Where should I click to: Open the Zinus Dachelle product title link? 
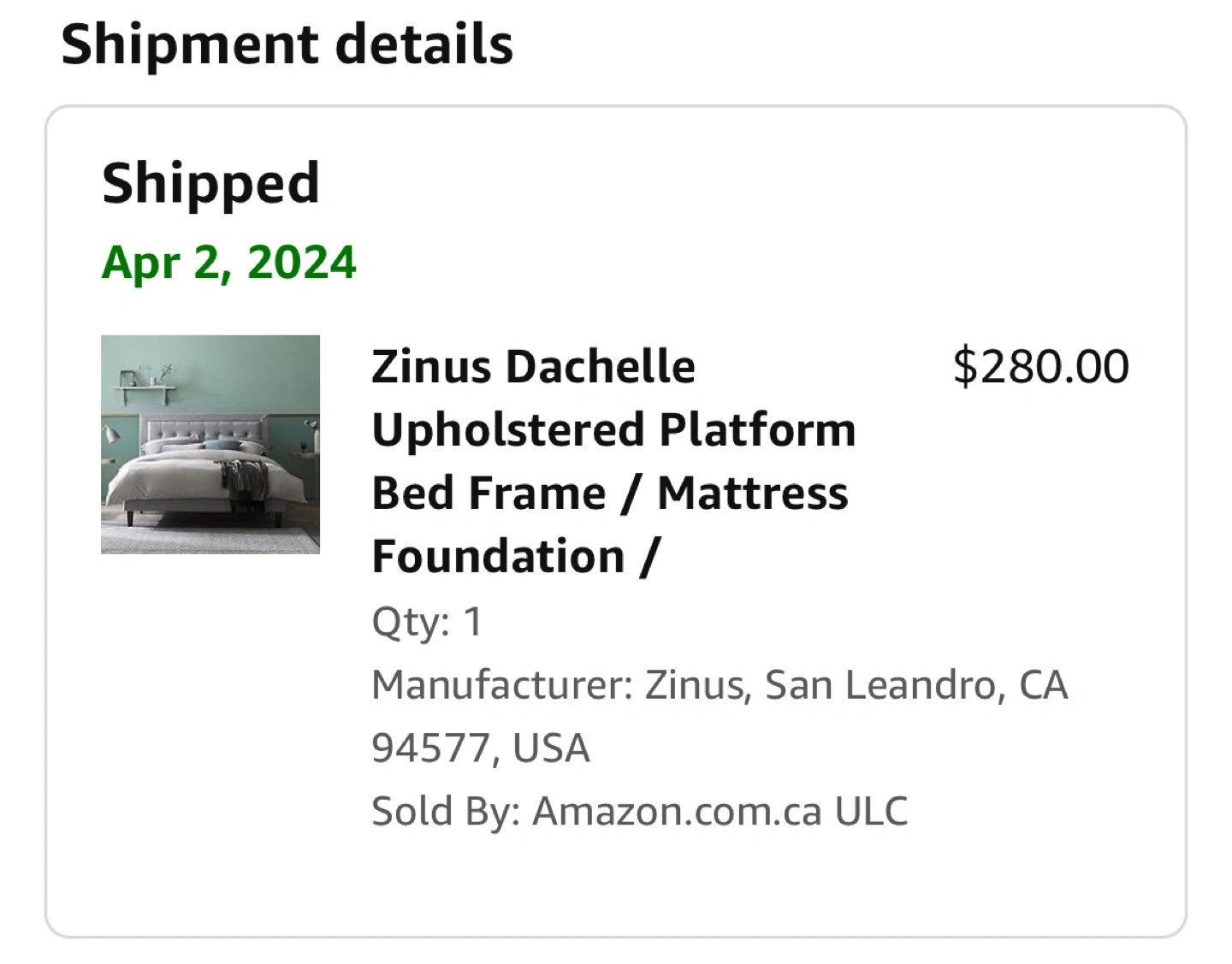pyautogui.click(x=533, y=367)
